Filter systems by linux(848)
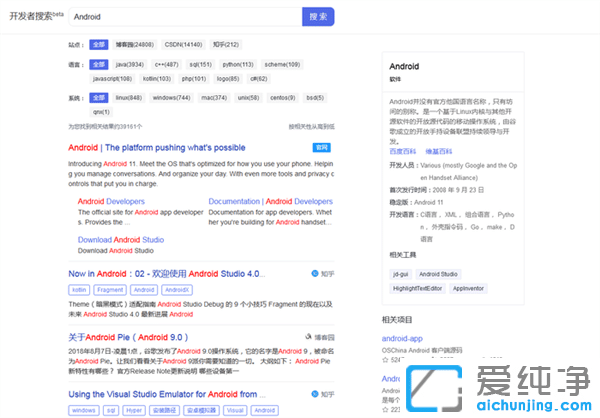 129,98
